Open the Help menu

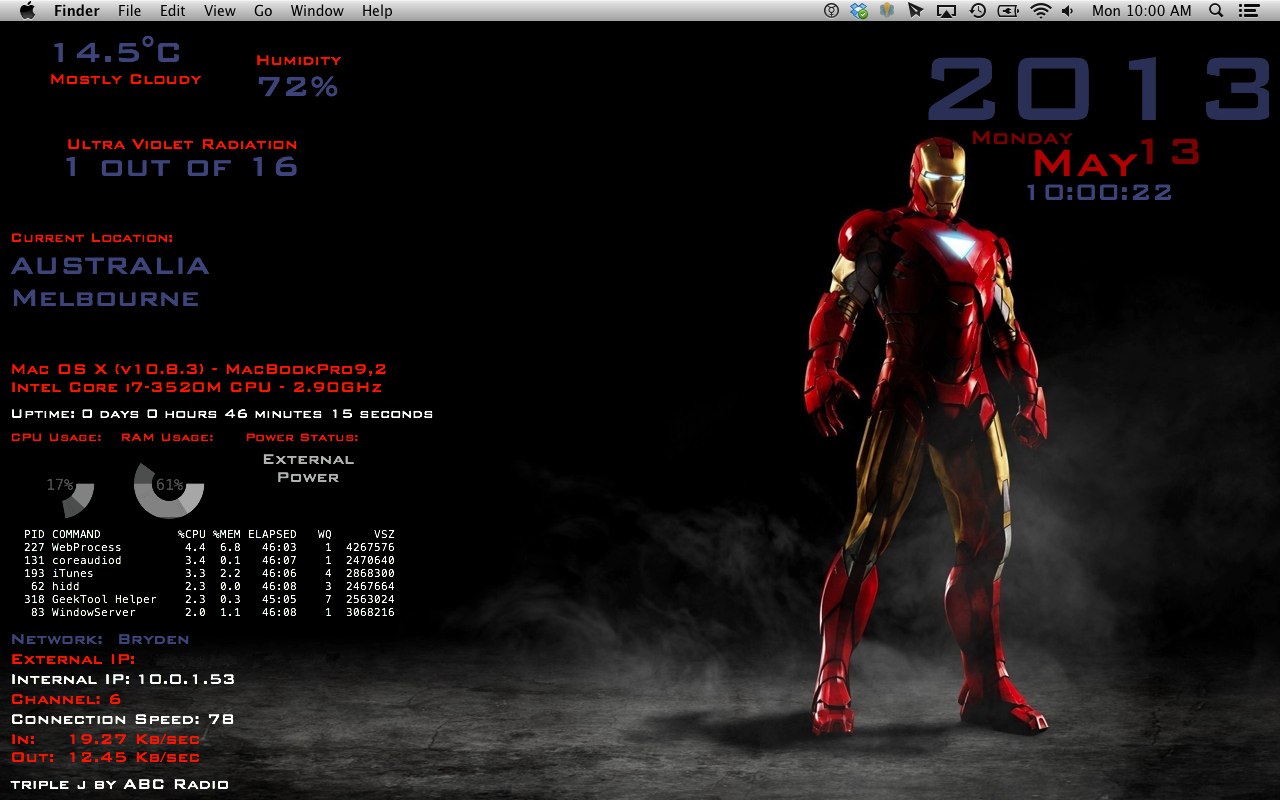pos(377,11)
